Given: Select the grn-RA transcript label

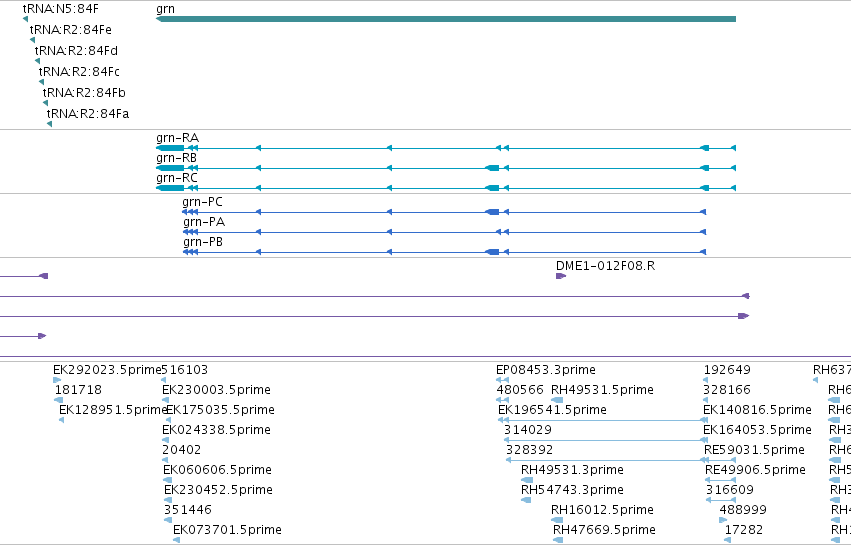Looking at the screenshot, I should (177, 138).
